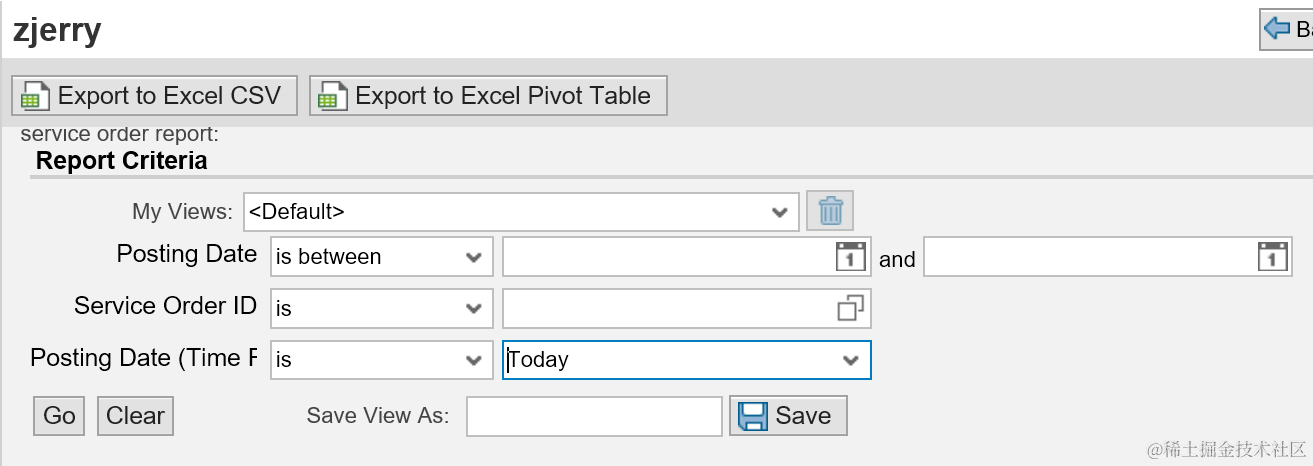Open calendar for Posting Date end

(1271, 257)
